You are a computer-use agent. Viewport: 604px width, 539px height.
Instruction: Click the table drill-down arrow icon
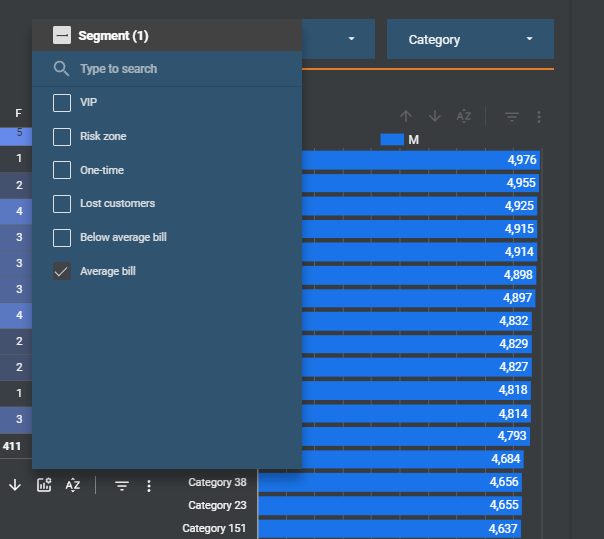(15, 485)
